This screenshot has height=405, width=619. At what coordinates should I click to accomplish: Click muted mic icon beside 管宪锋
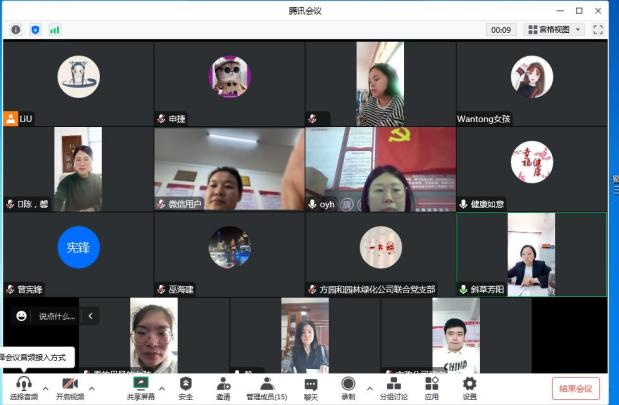pos(10,289)
